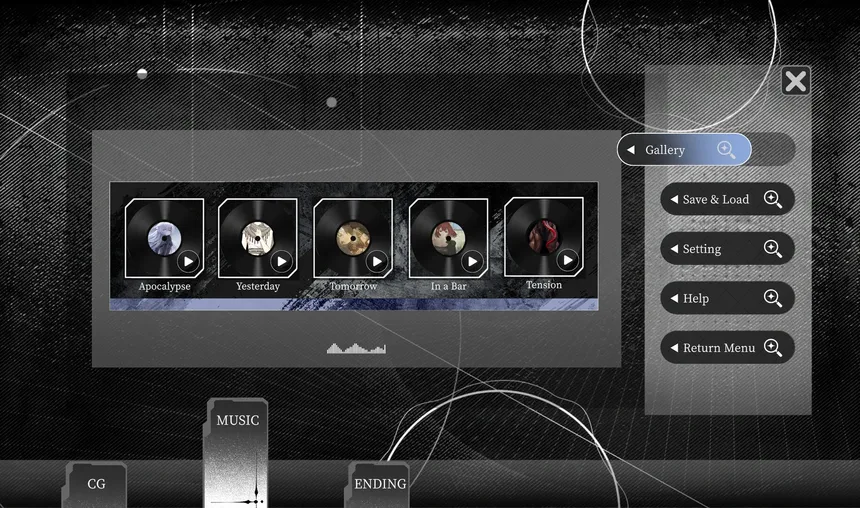Click the arrow left of Save & Load

point(674,199)
